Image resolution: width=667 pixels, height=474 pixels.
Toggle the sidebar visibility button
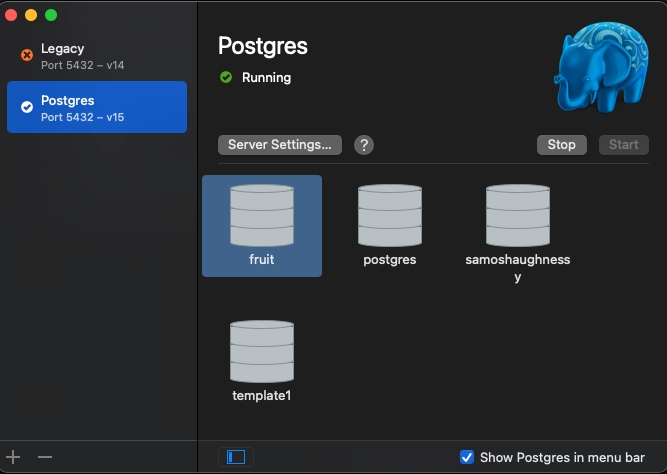[236, 457]
